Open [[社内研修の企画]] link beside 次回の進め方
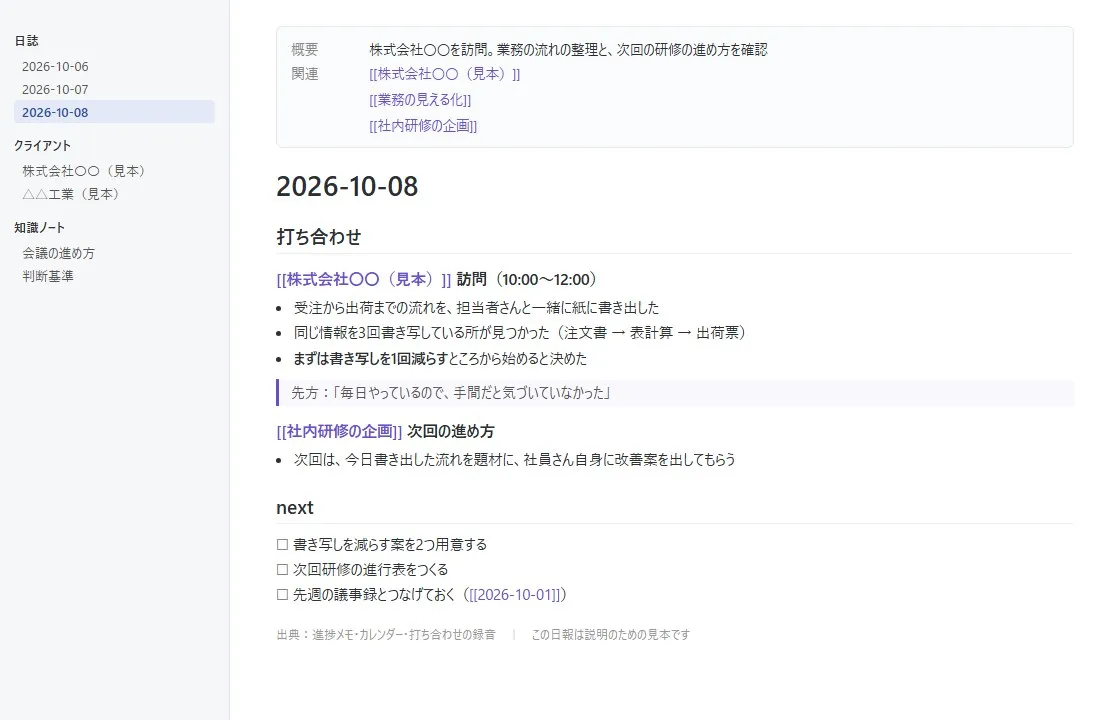Image resolution: width=1120 pixels, height=720 pixels. (x=339, y=431)
